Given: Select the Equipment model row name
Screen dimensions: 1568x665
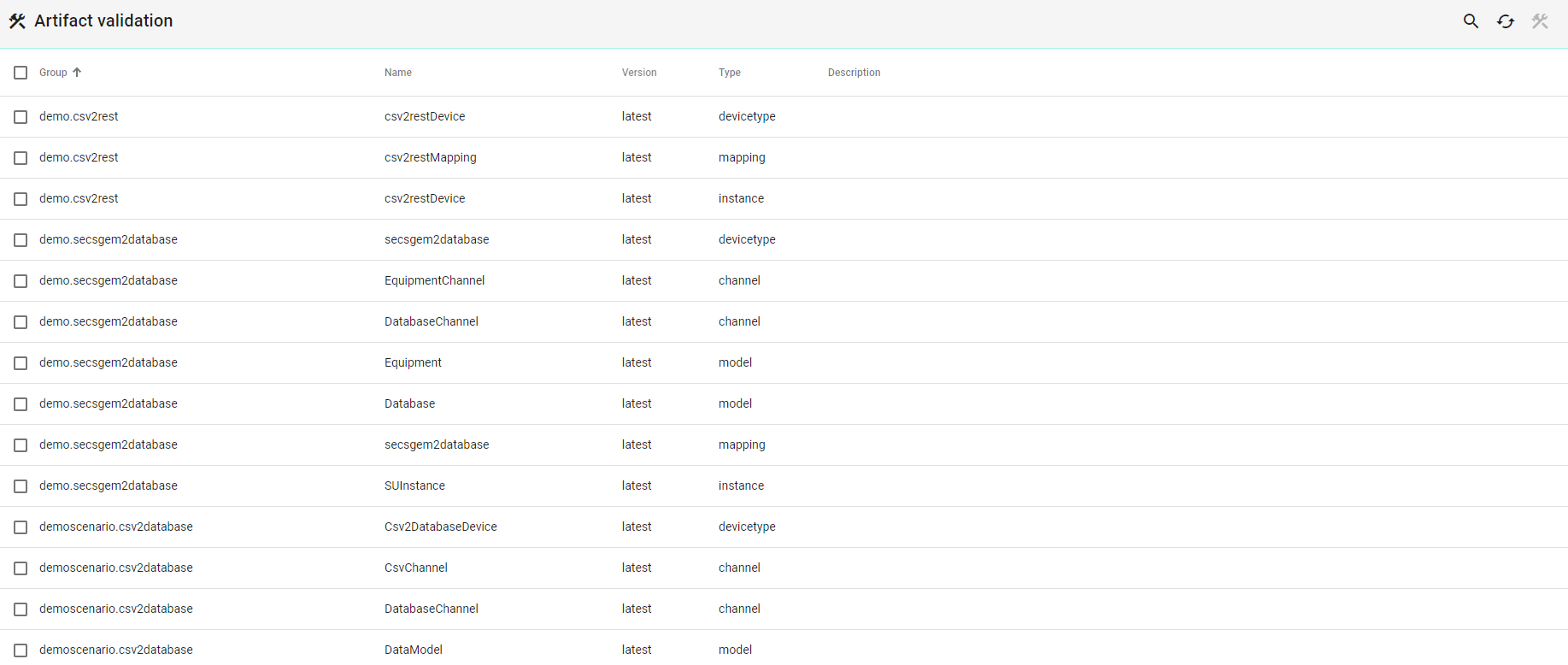Looking at the screenshot, I should pyautogui.click(x=413, y=362).
